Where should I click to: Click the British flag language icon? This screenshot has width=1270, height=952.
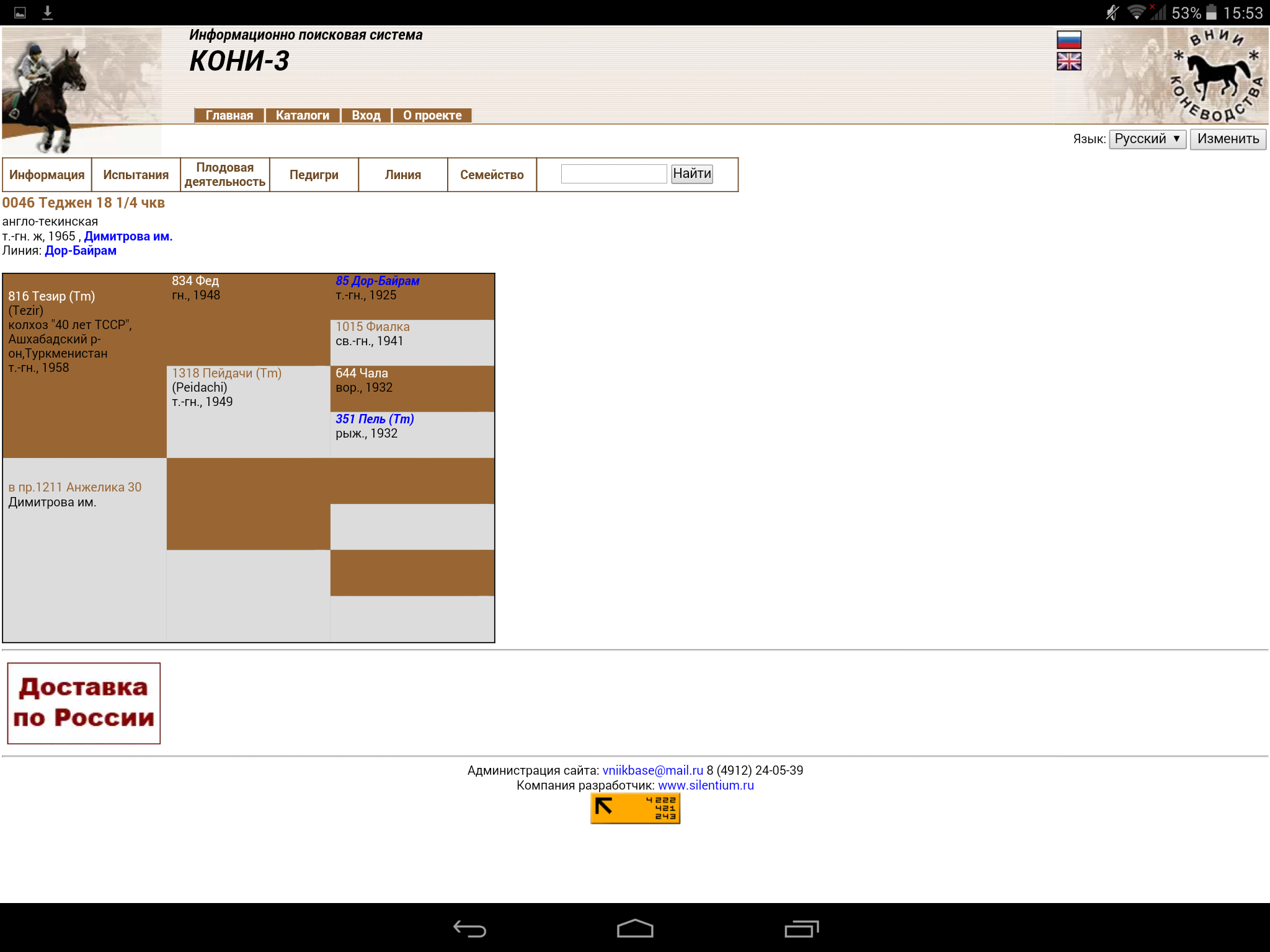pyautogui.click(x=1068, y=61)
